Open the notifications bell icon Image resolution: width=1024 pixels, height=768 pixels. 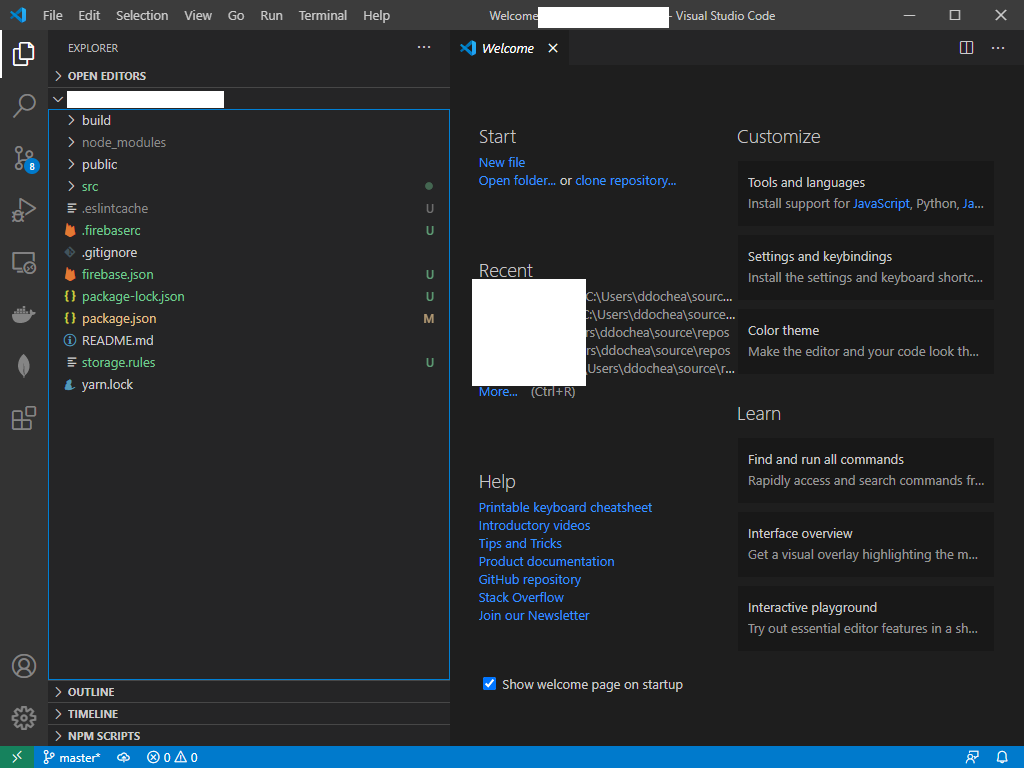coord(1001,758)
